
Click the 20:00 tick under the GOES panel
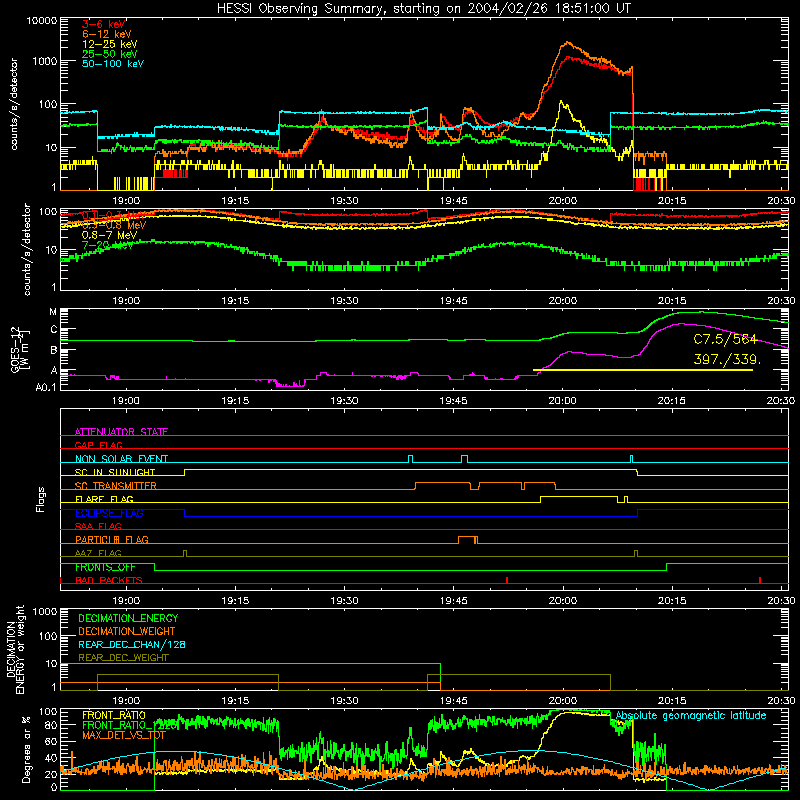563,401
